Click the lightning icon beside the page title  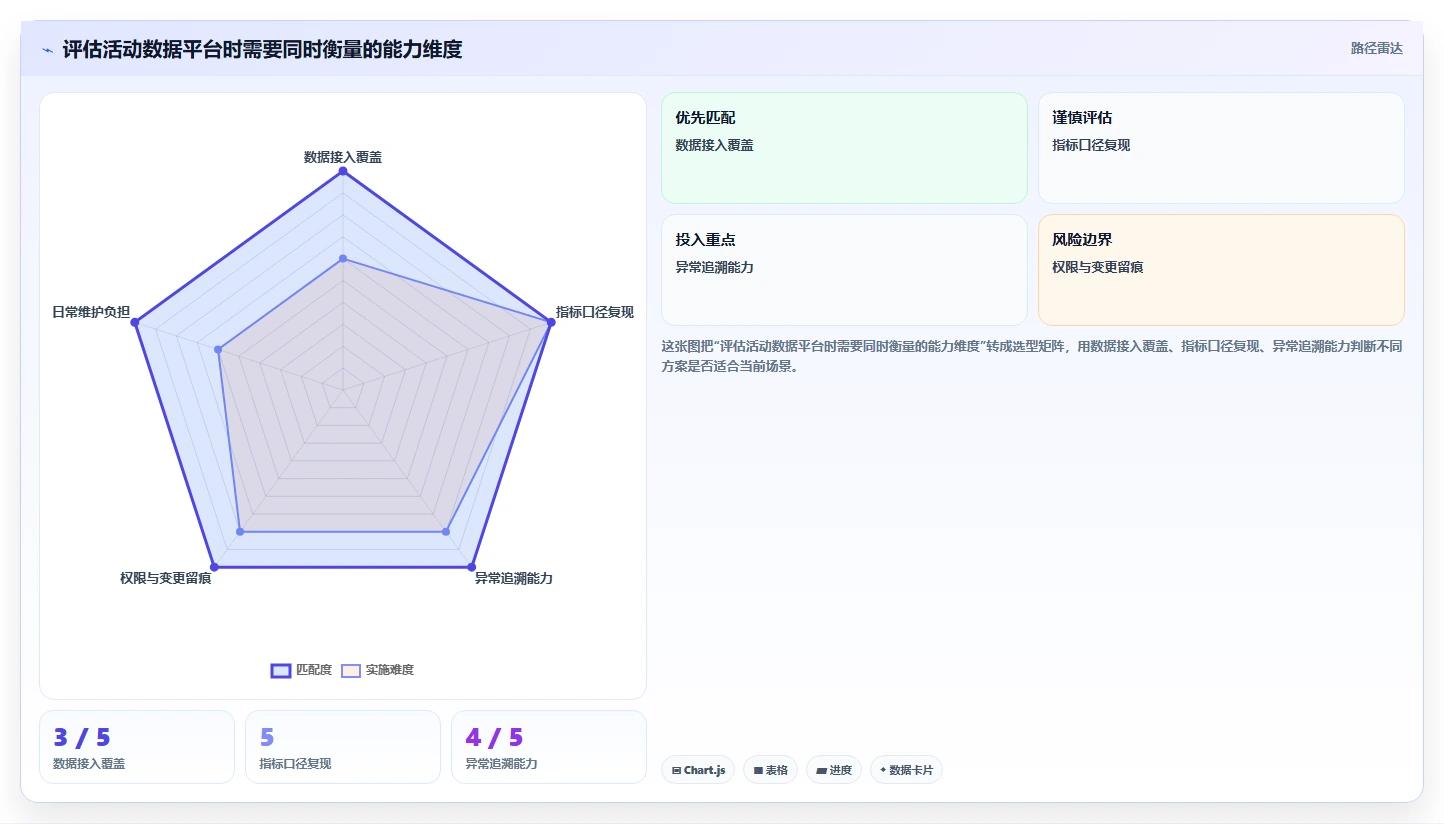coord(47,50)
